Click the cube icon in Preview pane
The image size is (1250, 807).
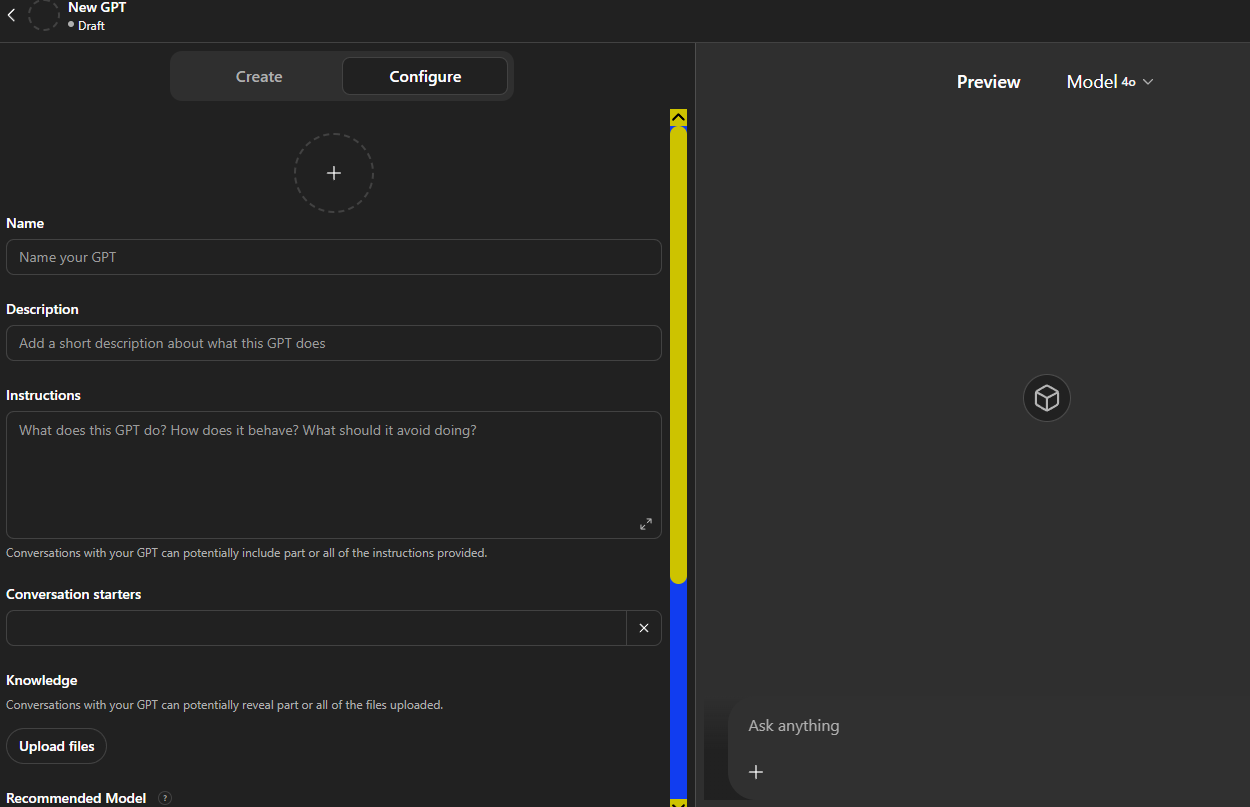pyautogui.click(x=1046, y=398)
